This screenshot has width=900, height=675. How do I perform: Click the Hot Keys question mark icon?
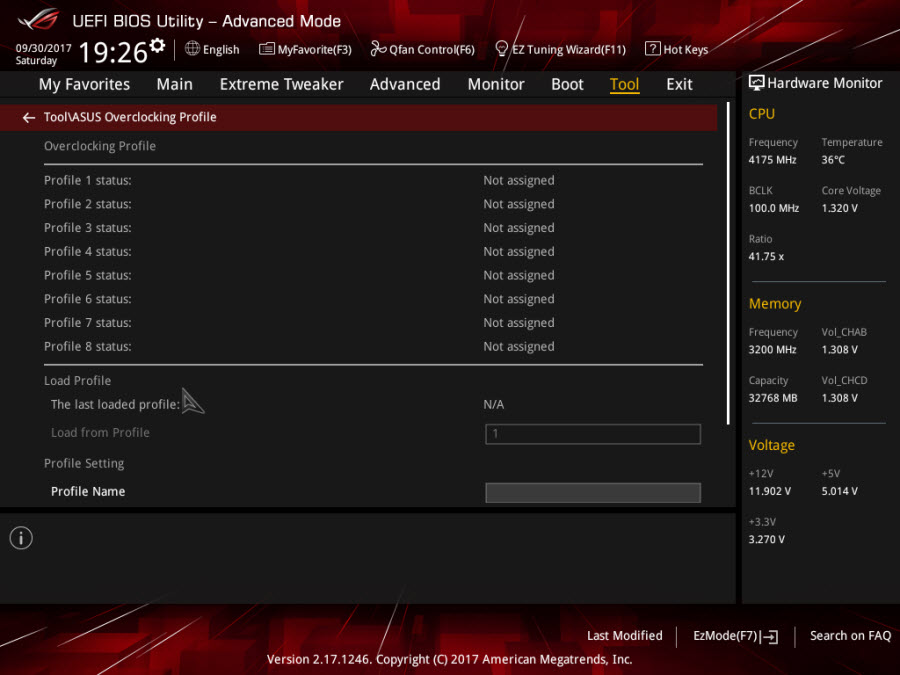pos(652,49)
